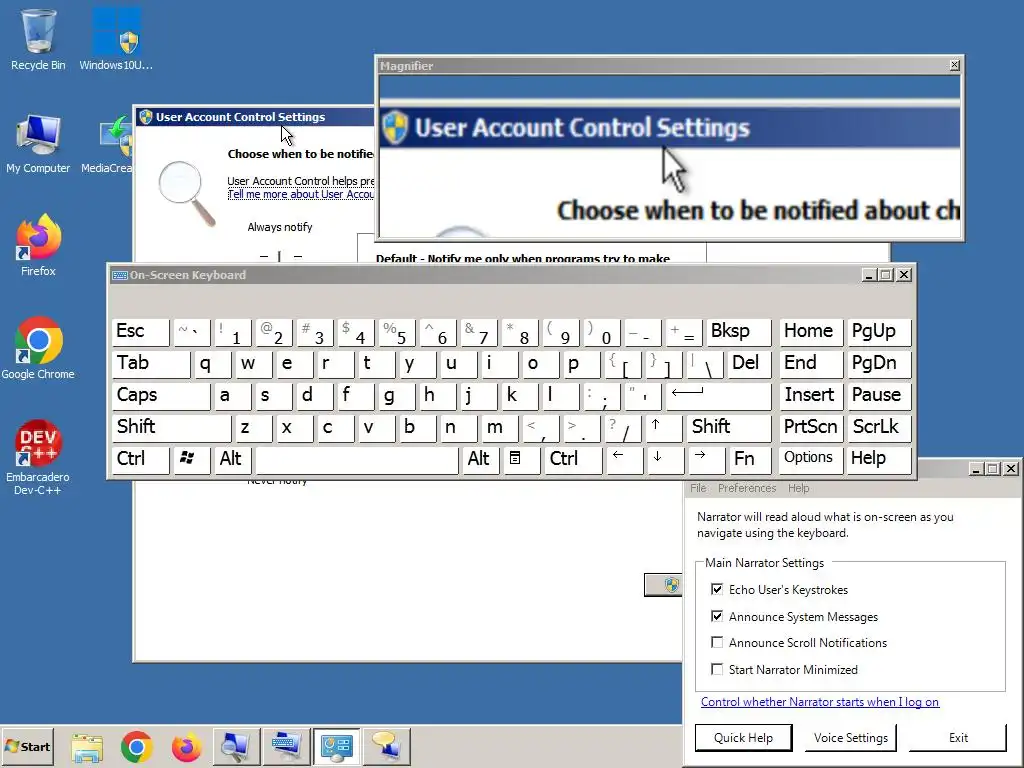Toggle the left Alt key on the On-Screen Keyboard
1024x768 pixels.
(x=231, y=459)
